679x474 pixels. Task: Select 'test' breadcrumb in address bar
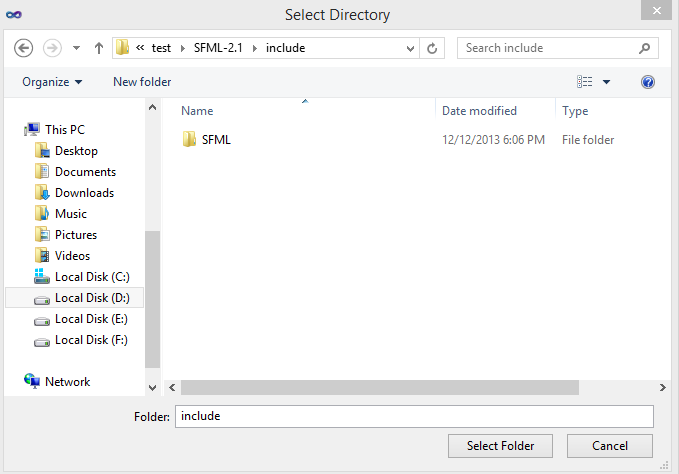[161, 48]
